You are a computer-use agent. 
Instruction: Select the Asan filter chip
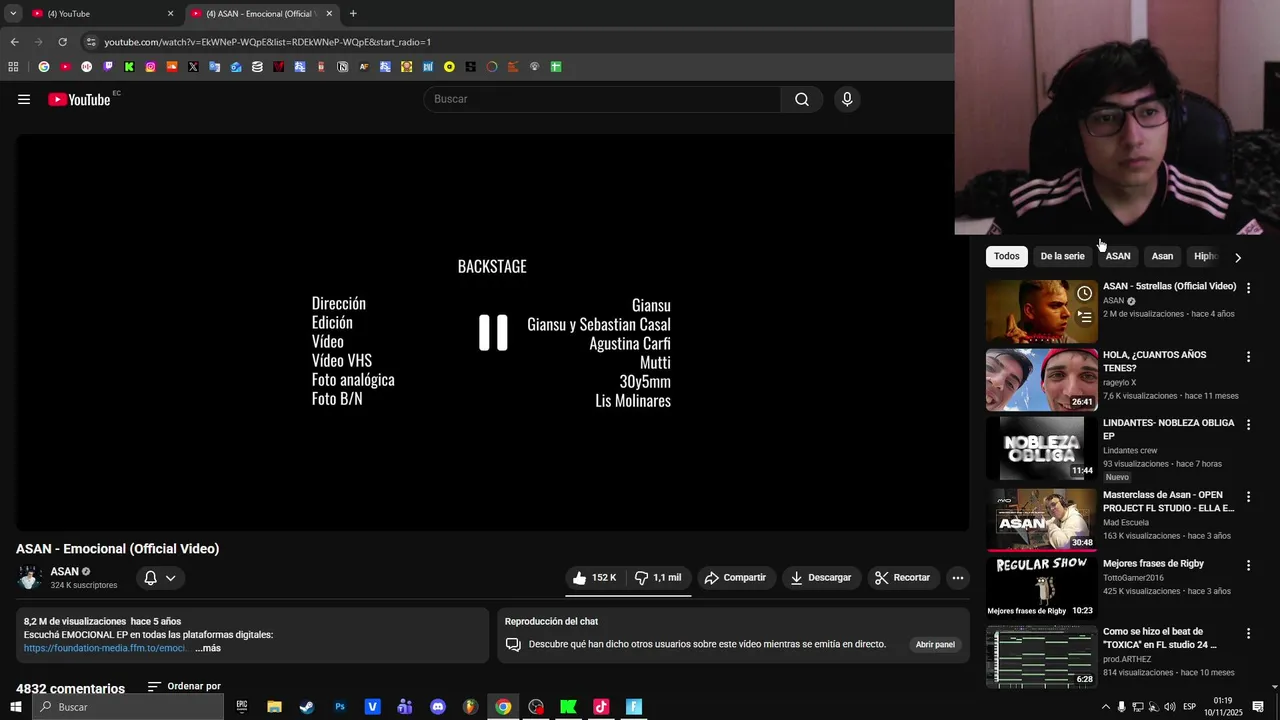coord(1162,256)
